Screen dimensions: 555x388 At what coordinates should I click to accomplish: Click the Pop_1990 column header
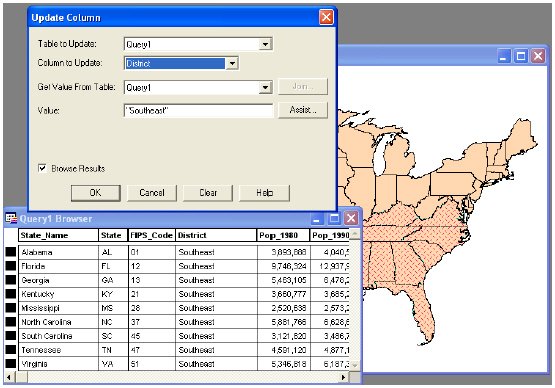point(330,235)
